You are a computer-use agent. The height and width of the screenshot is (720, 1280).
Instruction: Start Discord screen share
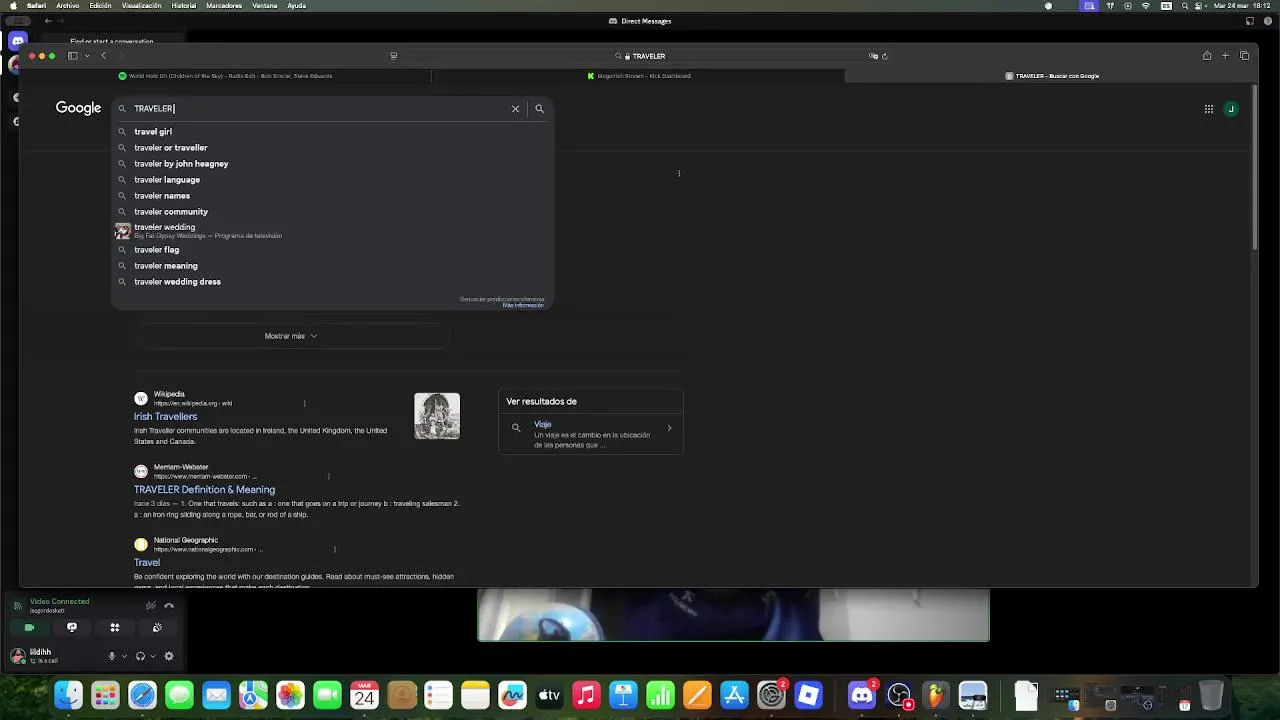click(x=72, y=628)
